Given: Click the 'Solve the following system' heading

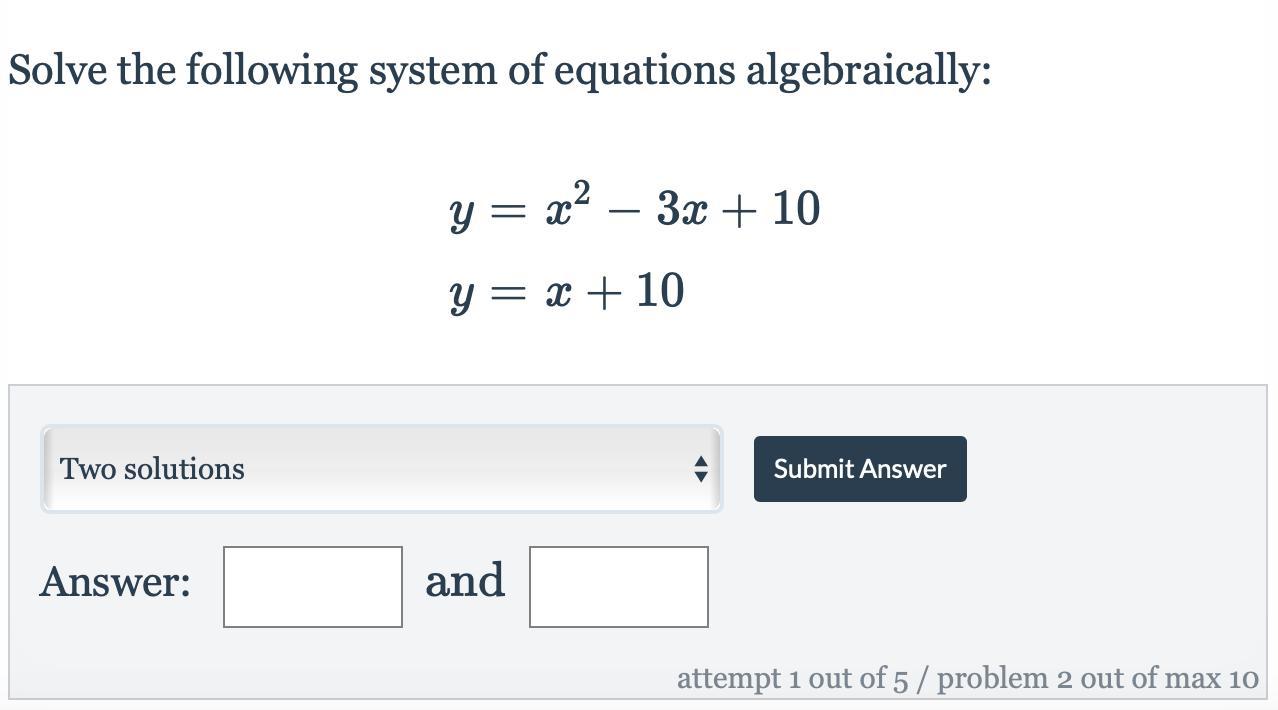Looking at the screenshot, I should click(499, 71).
